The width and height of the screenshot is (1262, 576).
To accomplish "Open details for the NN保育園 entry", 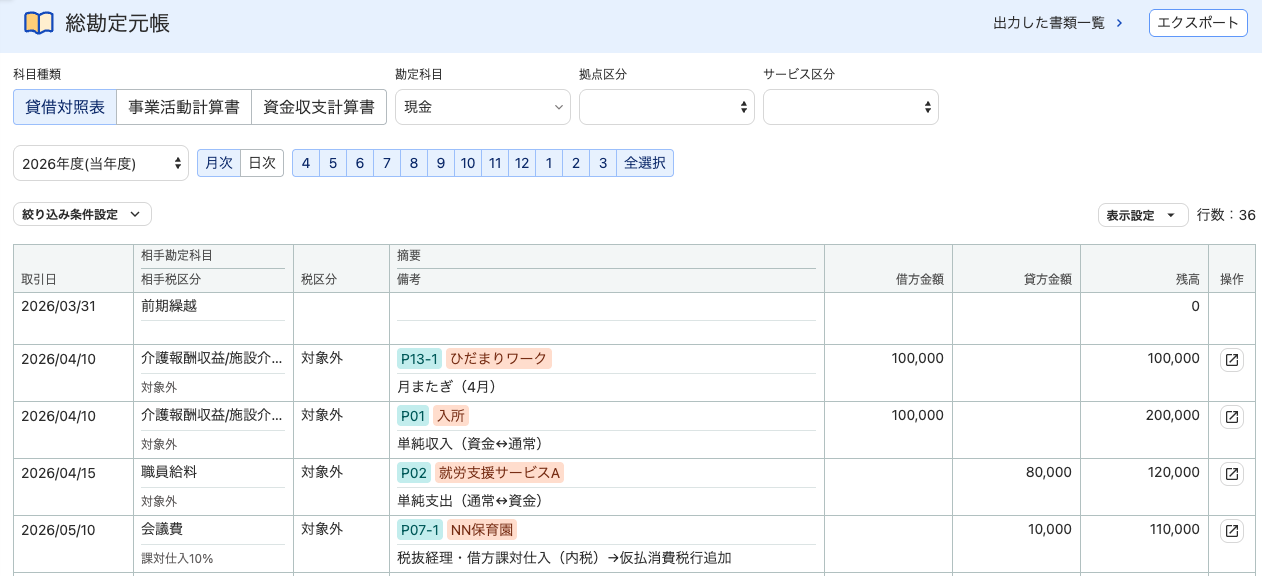I will pos(1232,531).
